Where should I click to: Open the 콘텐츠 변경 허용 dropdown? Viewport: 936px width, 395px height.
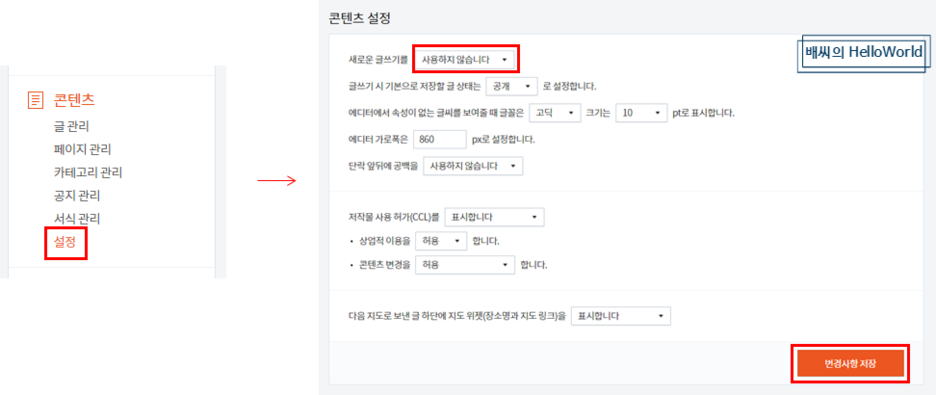[464, 264]
